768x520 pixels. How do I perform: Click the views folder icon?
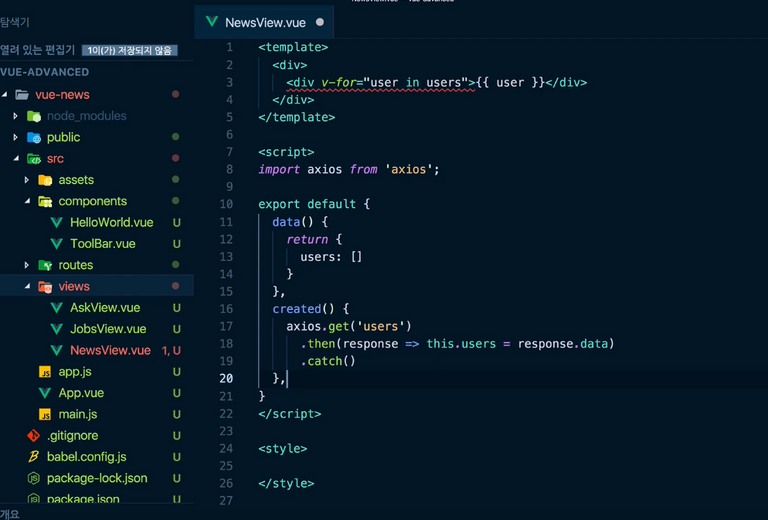pos(45,286)
